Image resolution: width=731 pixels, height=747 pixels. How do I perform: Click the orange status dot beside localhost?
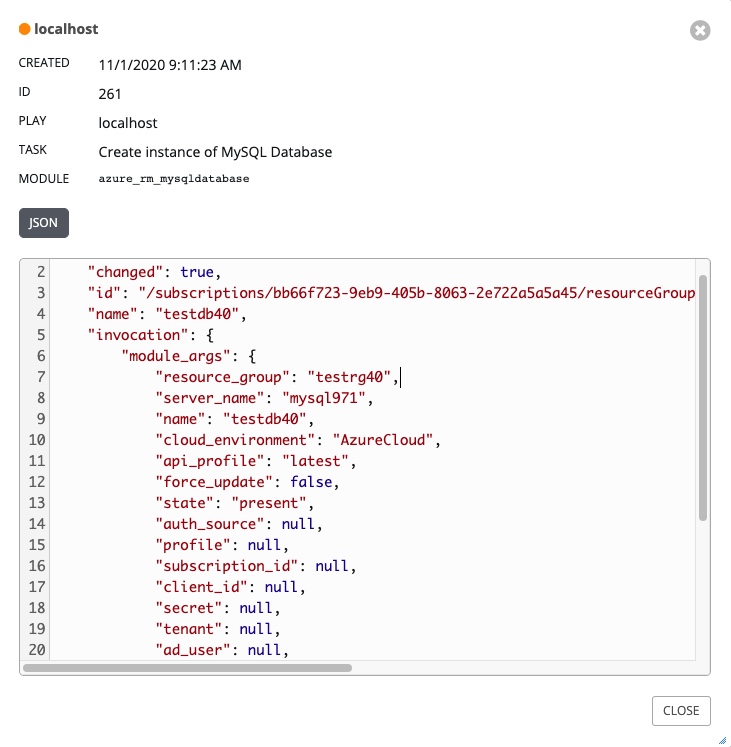[x=25, y=30]
